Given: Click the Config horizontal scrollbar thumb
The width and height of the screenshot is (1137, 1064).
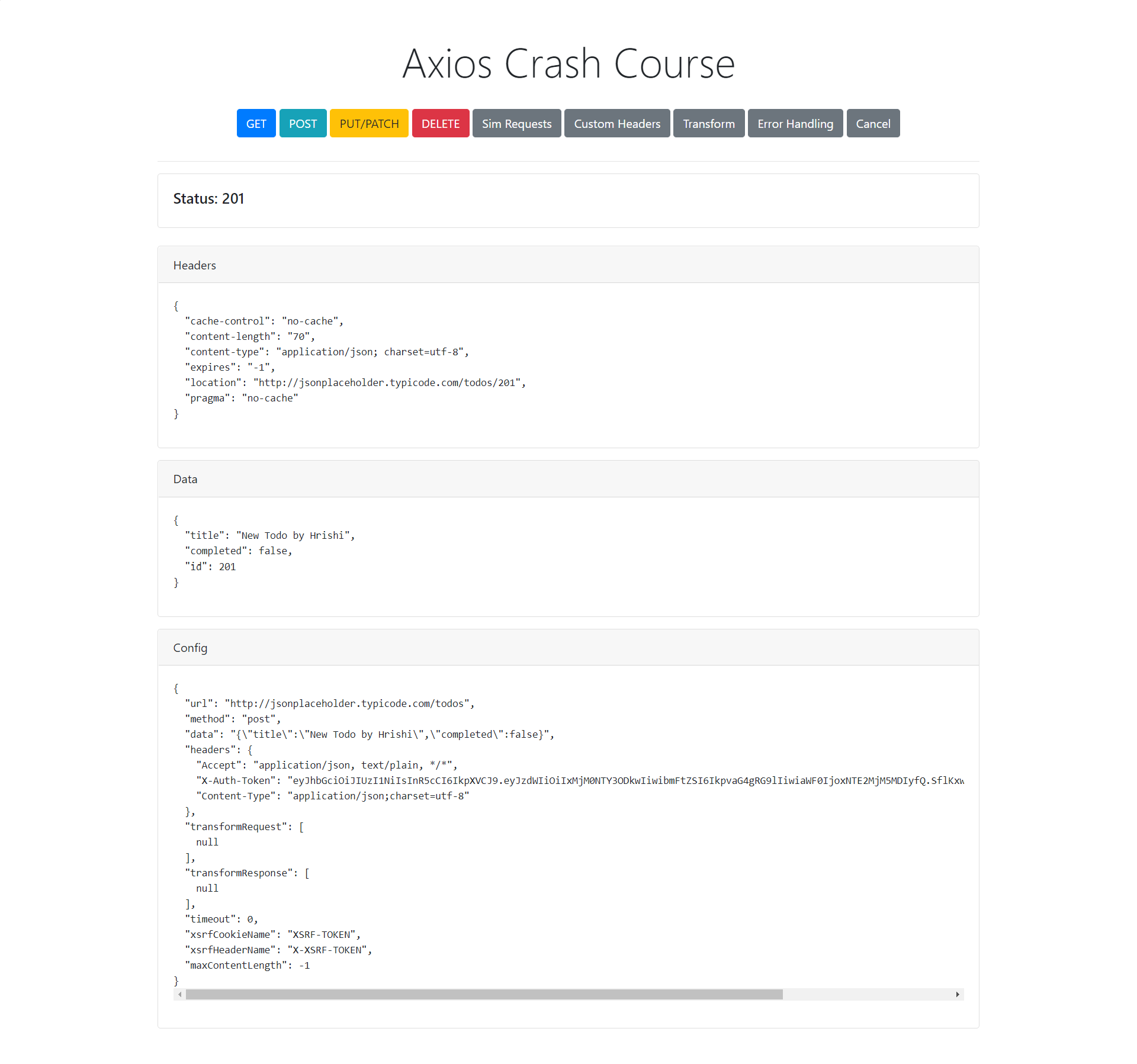Looking at the screenshot, I should [x=484, y=994].
